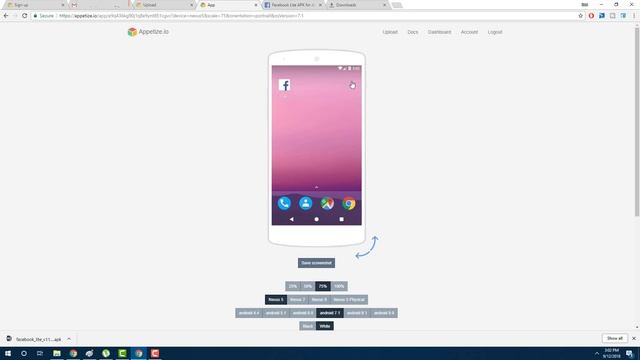Choose the leftmost Android 4.4 version
This screenshot has height=360, width=640.
point(249,313)
